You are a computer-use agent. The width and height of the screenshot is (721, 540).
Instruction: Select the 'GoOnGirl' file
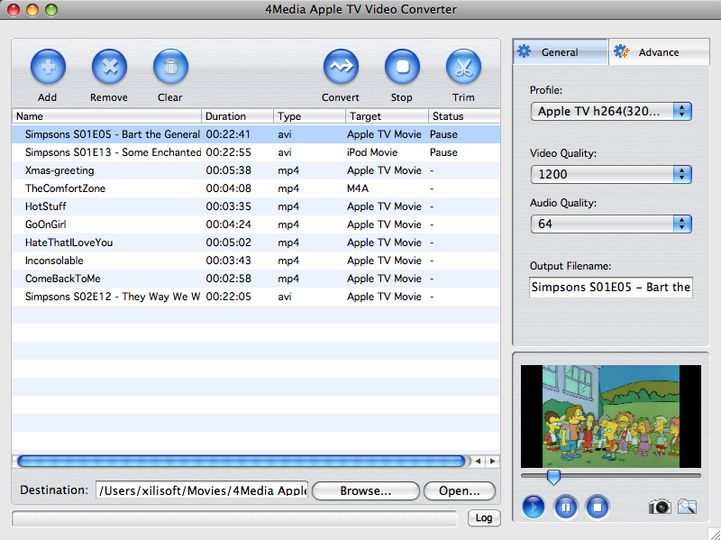(256, 224)
